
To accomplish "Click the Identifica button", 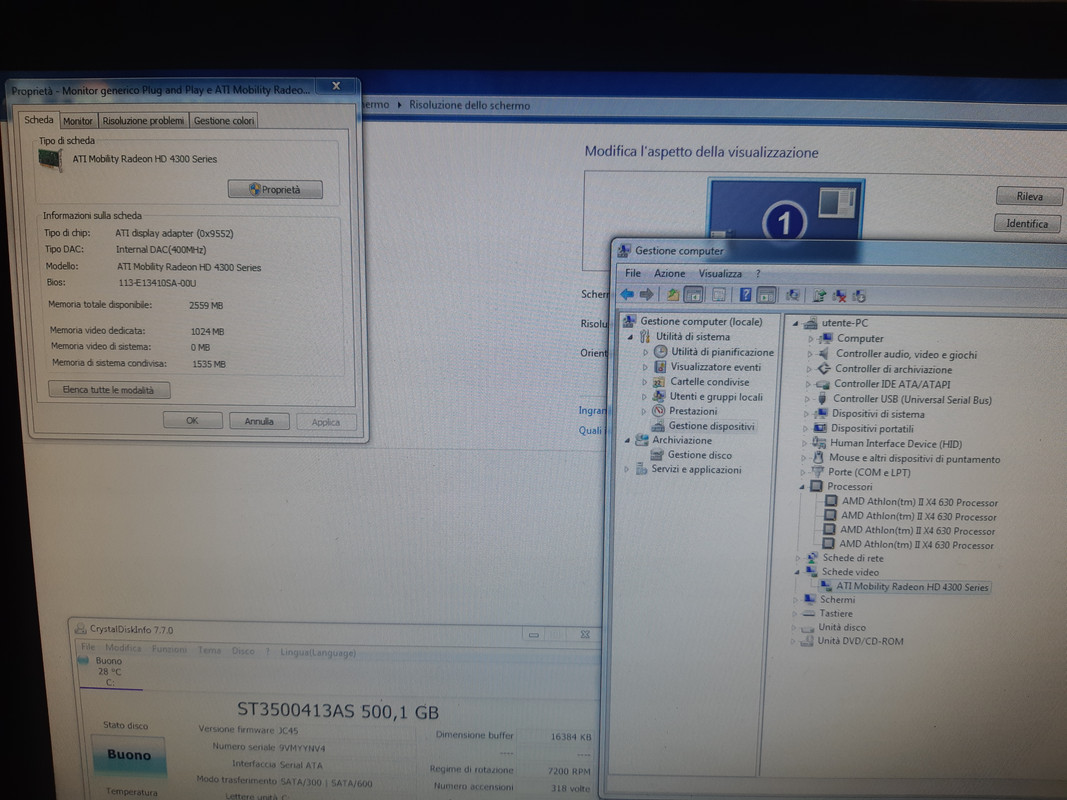I will point(1027,223).
